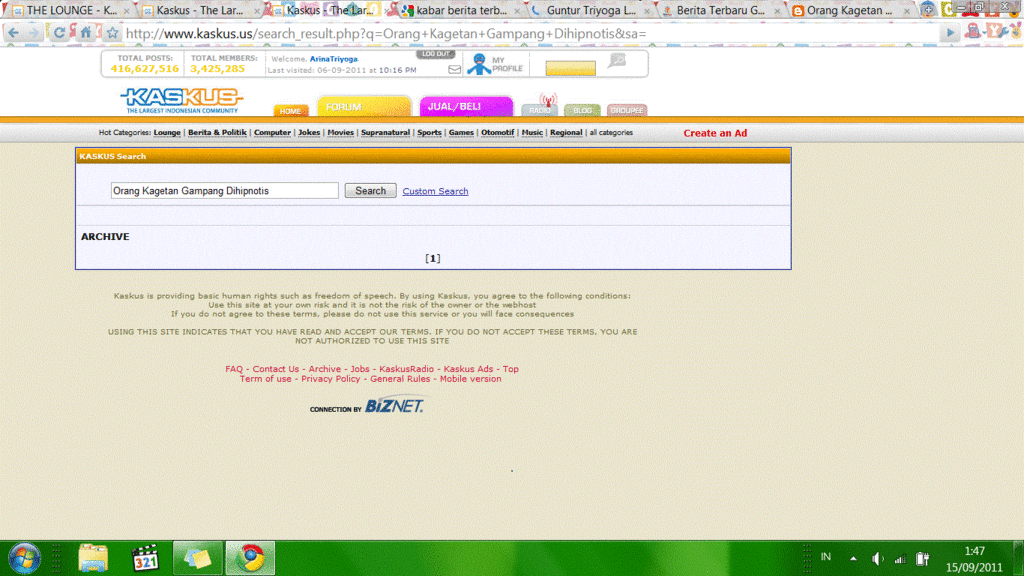
Task: Click the Kaskus search text field
Action: (x=224, y=190)
